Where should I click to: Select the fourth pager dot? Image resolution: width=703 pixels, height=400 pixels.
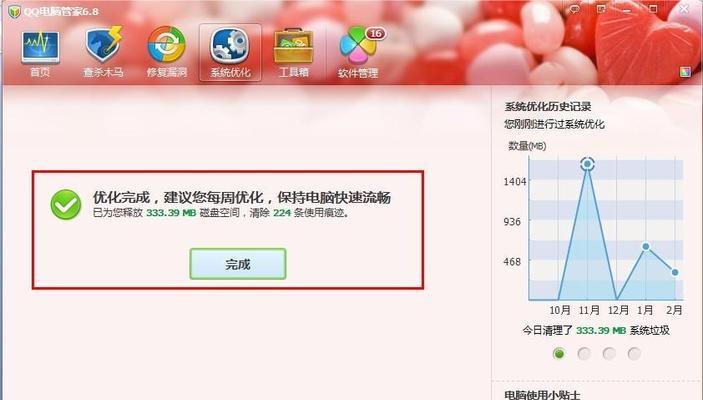[x=634, y=354]
